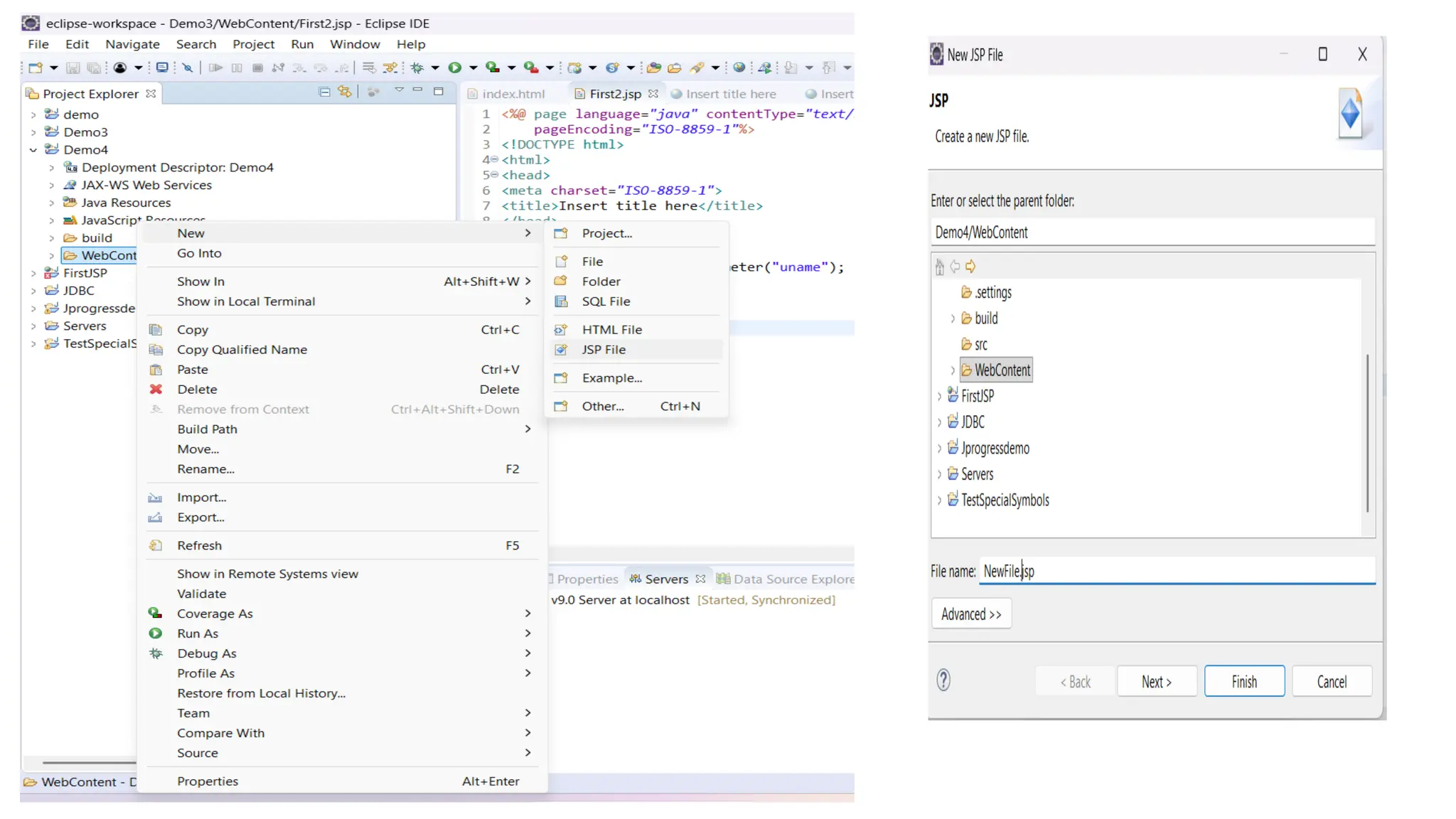
Task: Click the green Run toolbar icon
Action: point(455,68)
